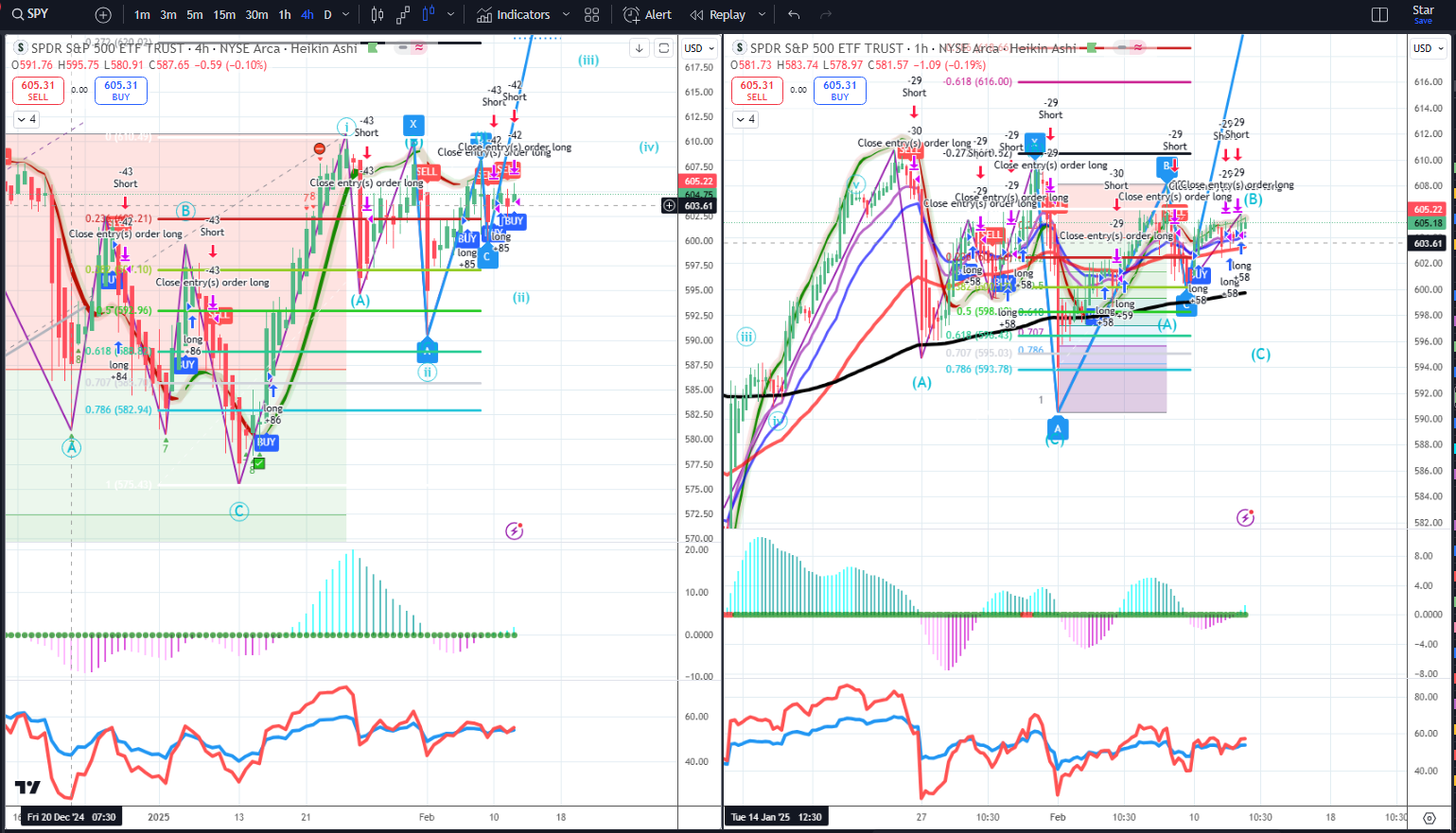Click the red stop sign marker on 4h chart
The height and width of the screenshot is (833, 1456).
(320, 148)
